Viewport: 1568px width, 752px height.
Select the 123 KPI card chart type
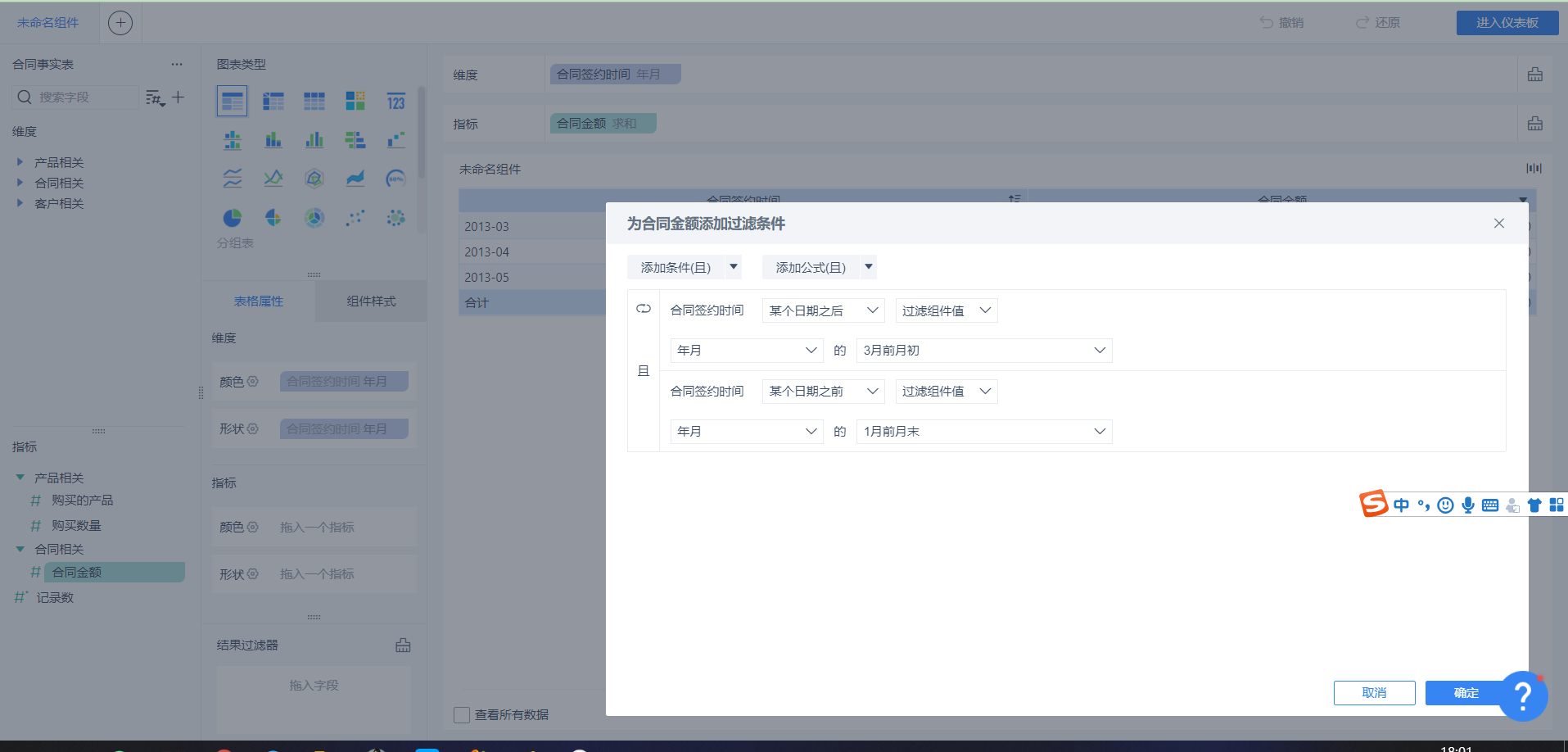396,101
